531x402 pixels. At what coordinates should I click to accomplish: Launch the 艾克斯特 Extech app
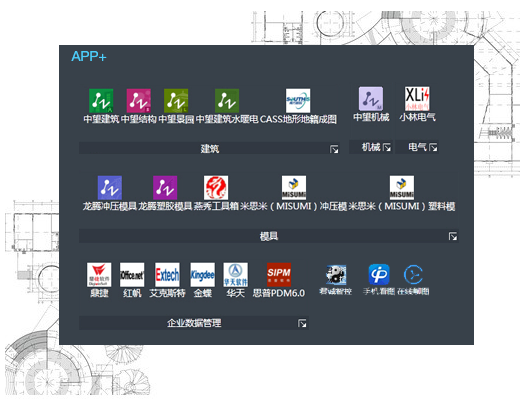click(x=167, y=275)
